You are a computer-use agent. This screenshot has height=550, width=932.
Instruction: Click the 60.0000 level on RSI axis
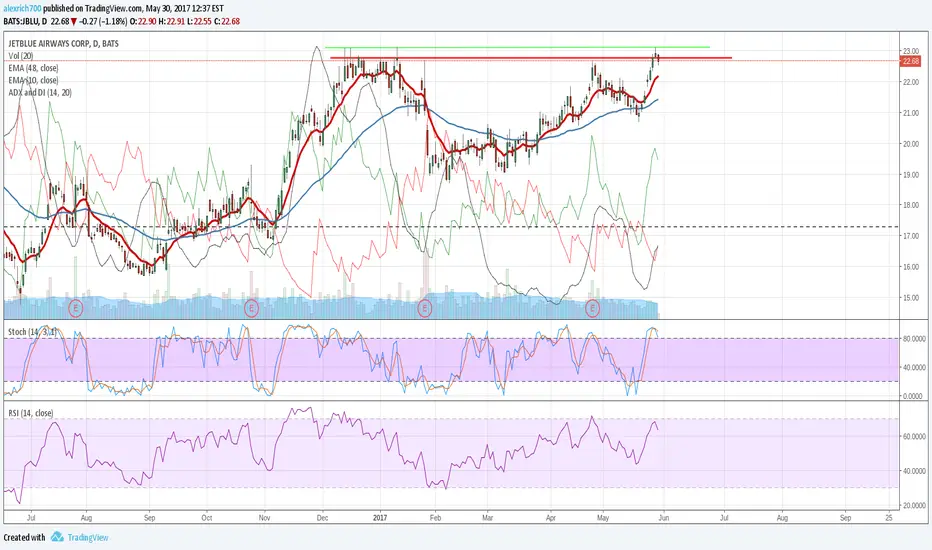914,436
